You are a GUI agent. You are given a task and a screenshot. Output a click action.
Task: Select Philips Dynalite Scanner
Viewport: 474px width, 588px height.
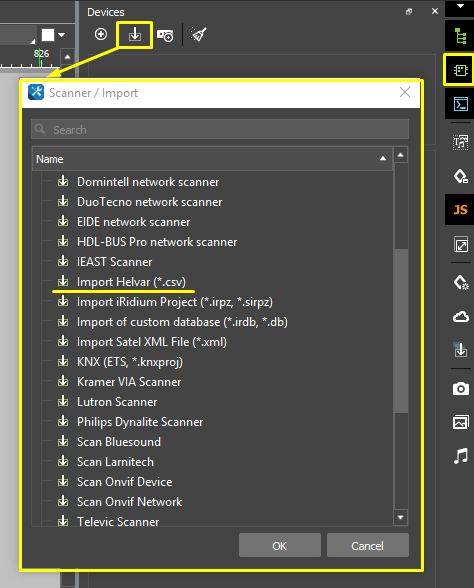pyautogui.click(x=140, y=422)
